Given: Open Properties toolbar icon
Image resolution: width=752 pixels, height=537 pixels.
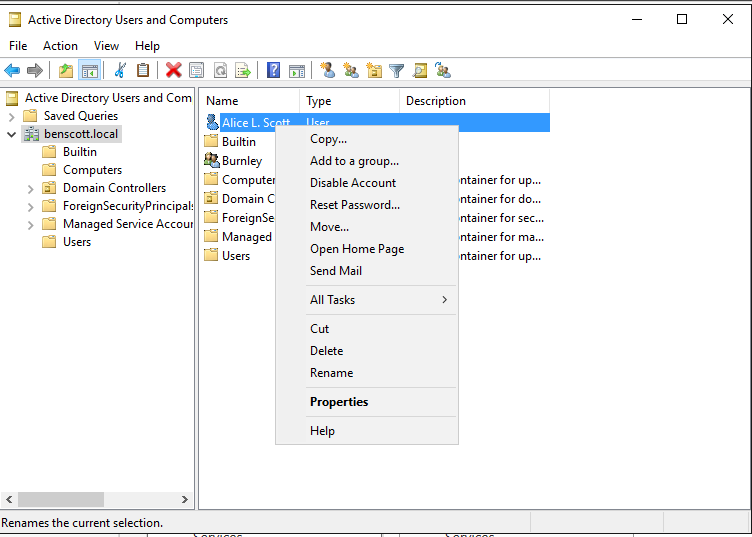Looking at the screenshot, I should point(196,70).
